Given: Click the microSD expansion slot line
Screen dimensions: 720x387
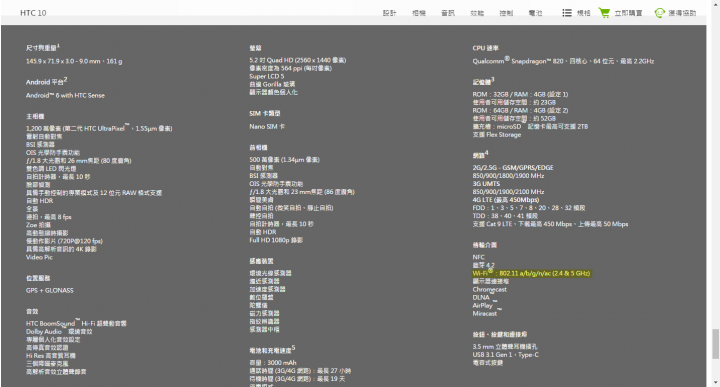Looking at the screenshot, I should click(x=530, y=126).
